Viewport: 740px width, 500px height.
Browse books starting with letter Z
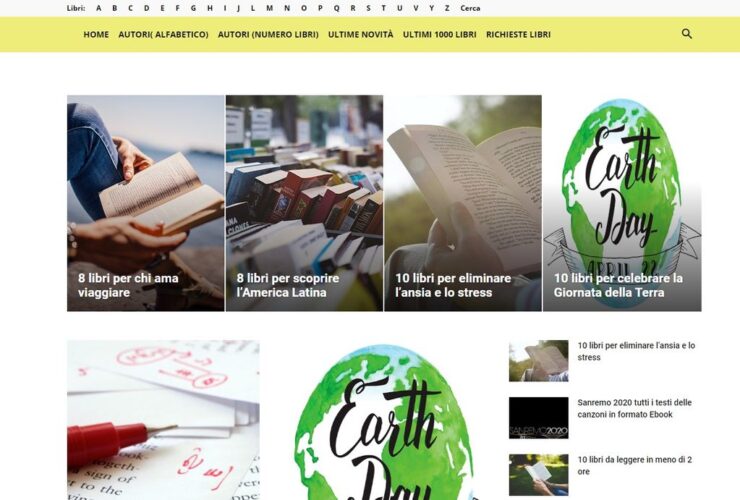pos(447,8)
